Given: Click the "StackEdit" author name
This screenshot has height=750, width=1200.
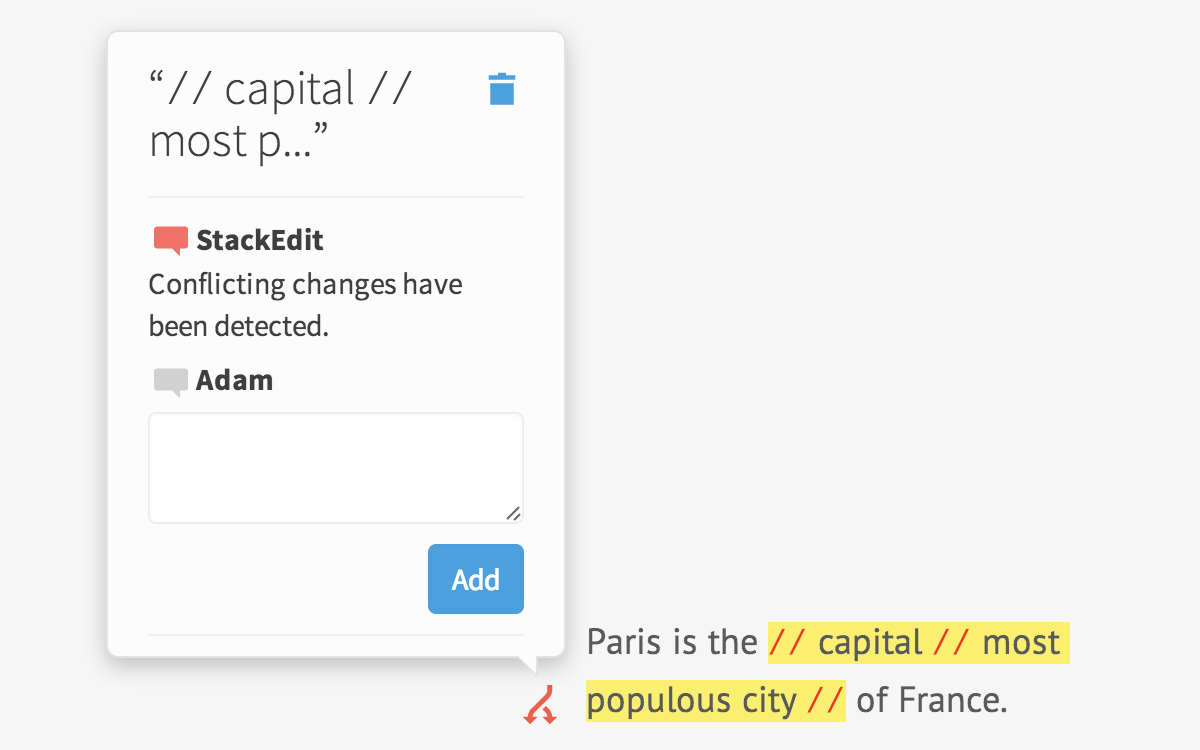Looking at the screenshot, I should pyautogui.click(x=260, y=240).
